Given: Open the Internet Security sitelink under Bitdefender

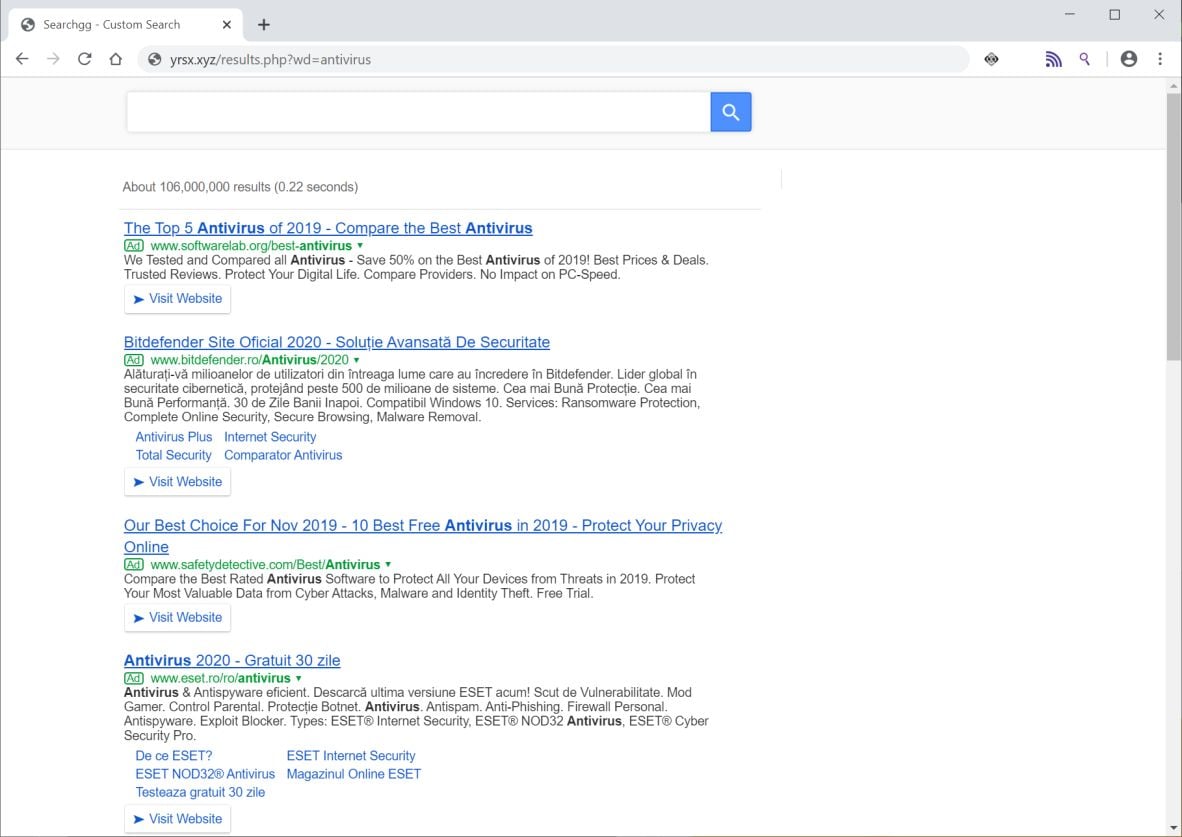Looking at the screenshot, I should point(270,437).
